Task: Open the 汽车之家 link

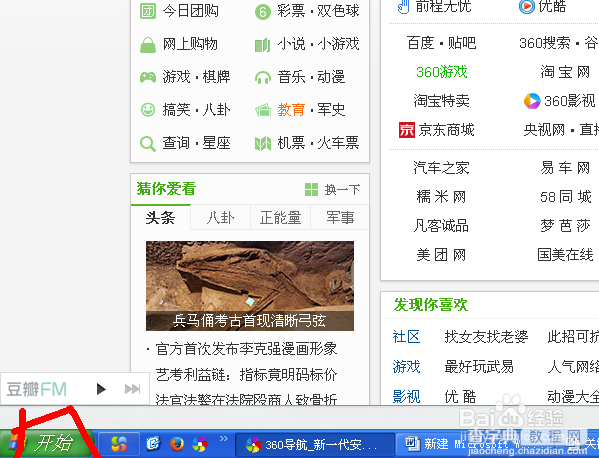Action: 442,168
